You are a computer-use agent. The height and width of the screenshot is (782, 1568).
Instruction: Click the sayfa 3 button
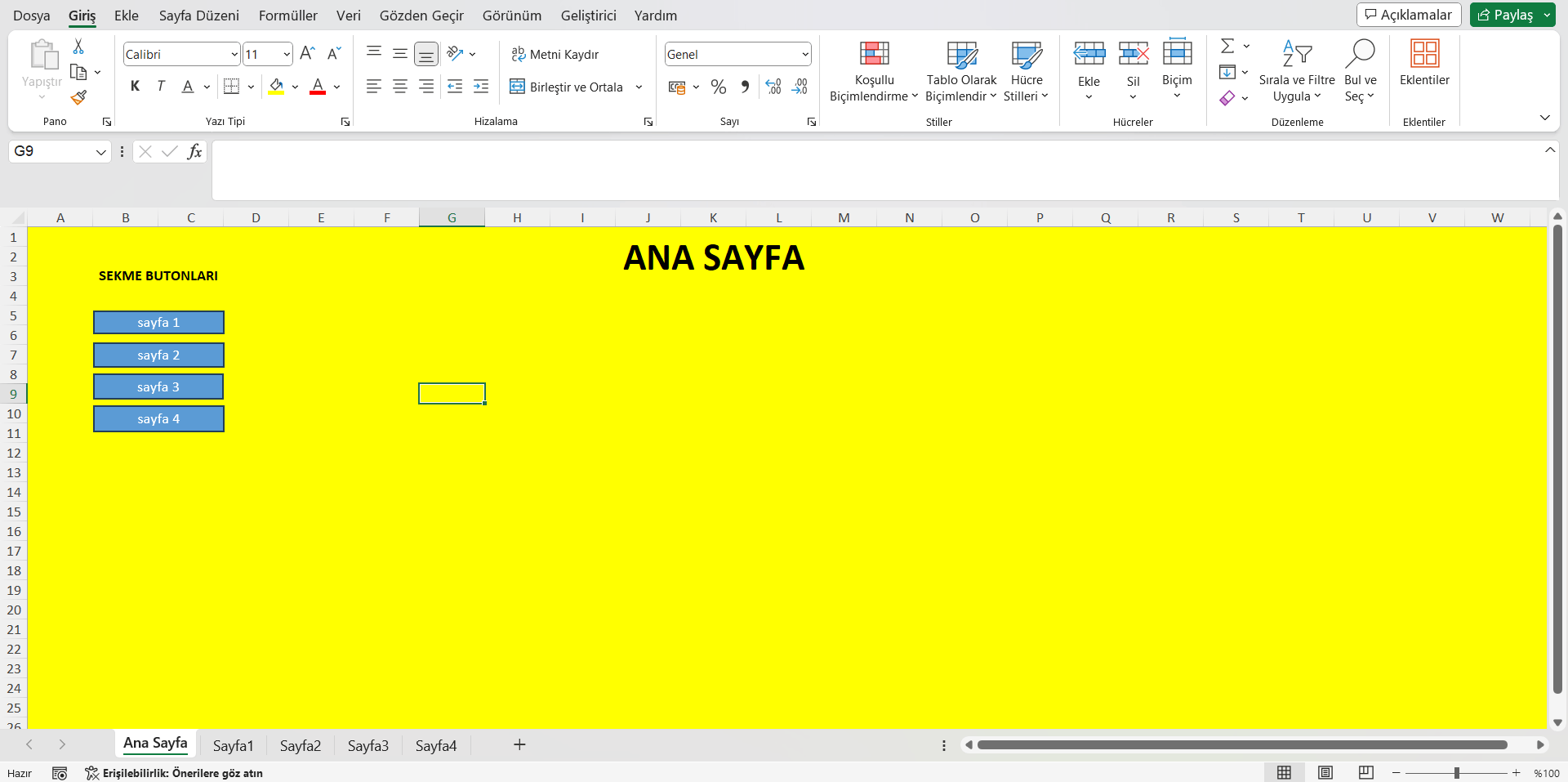point(158,387)
